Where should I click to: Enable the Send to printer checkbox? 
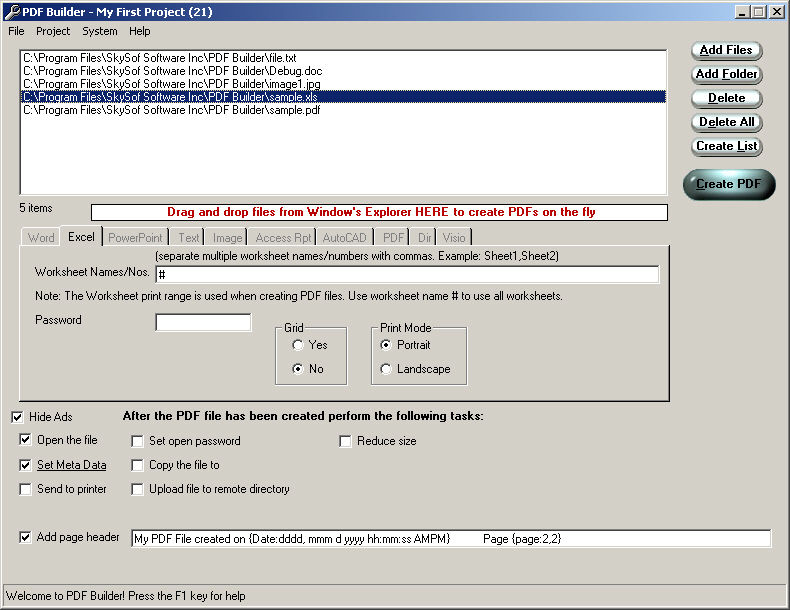point(25,489)
